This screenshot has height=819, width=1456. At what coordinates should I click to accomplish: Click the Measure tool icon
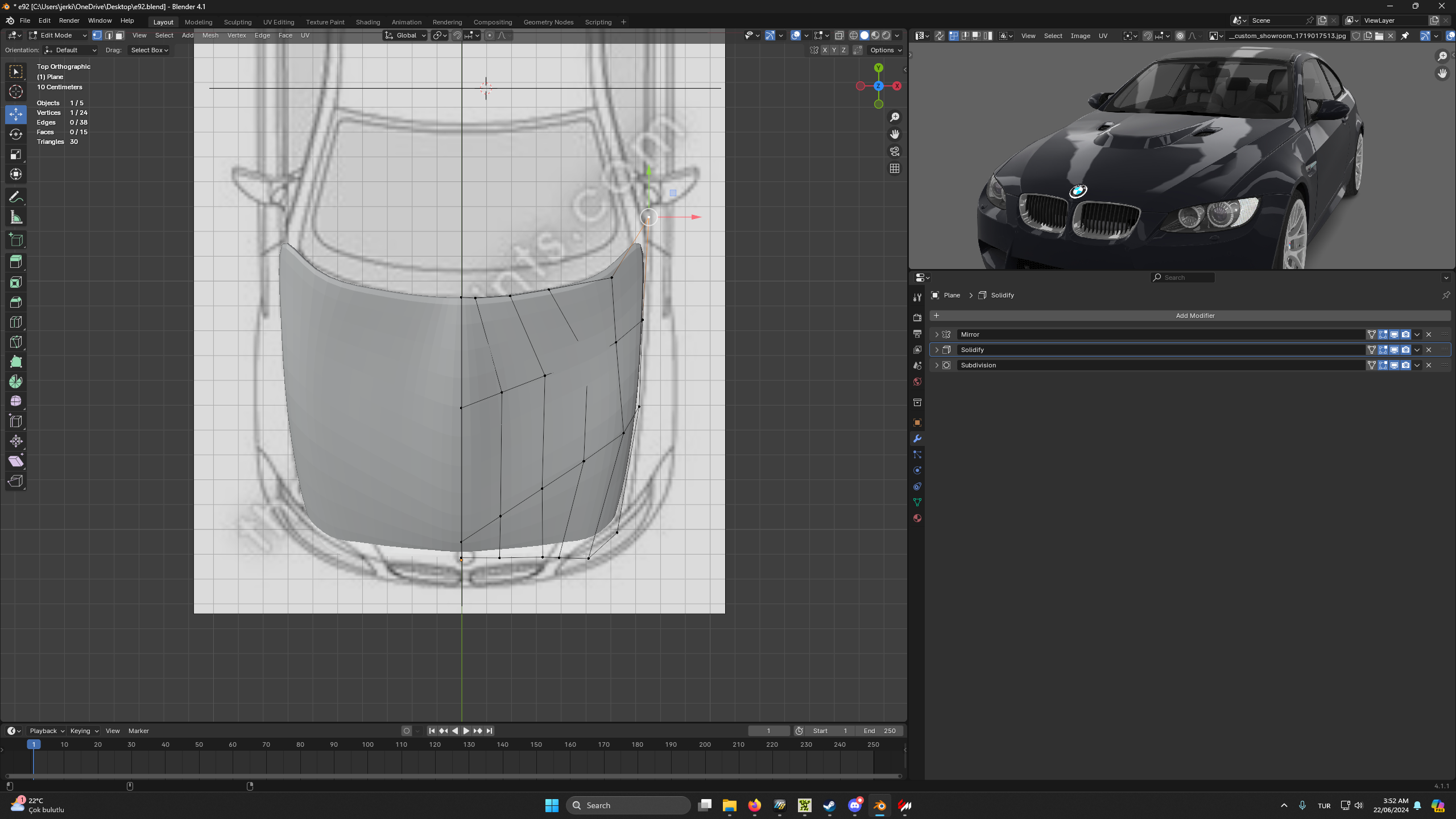coord(16,217)
